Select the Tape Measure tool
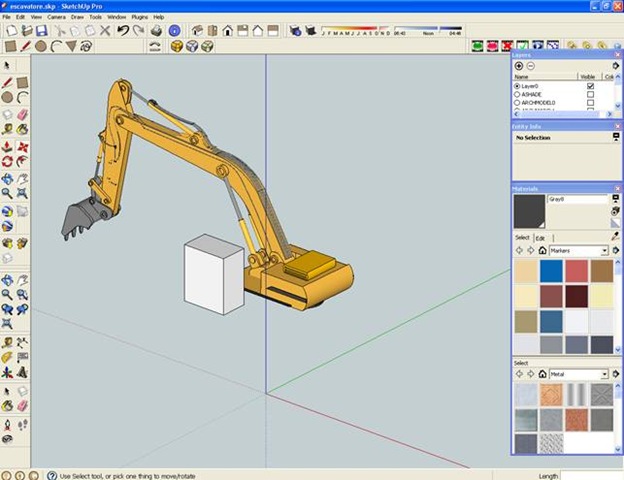Screen dimensions: 624x480 [7, 129]
